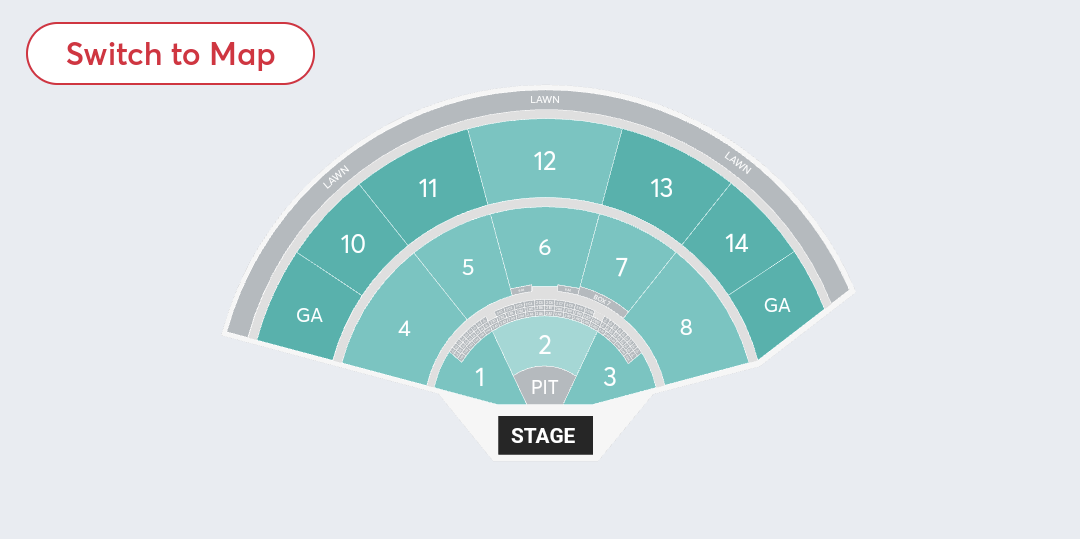The width and height of the screenshot is (1080, 555).
Task: Choose section 11 in the upper tier
Action: pos(428,188)
